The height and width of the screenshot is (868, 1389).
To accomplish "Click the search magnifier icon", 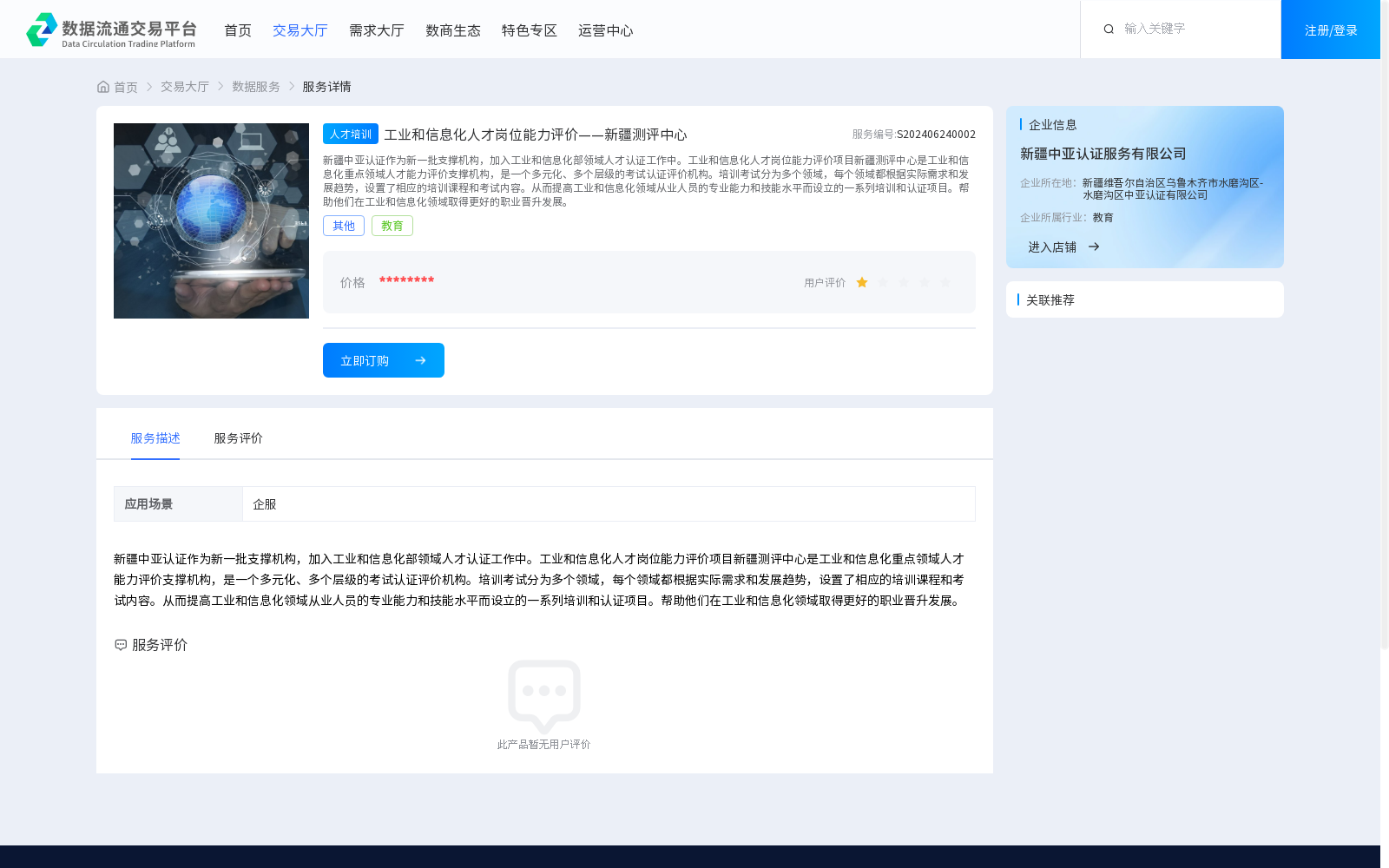I will click(x=1109, y=30).
